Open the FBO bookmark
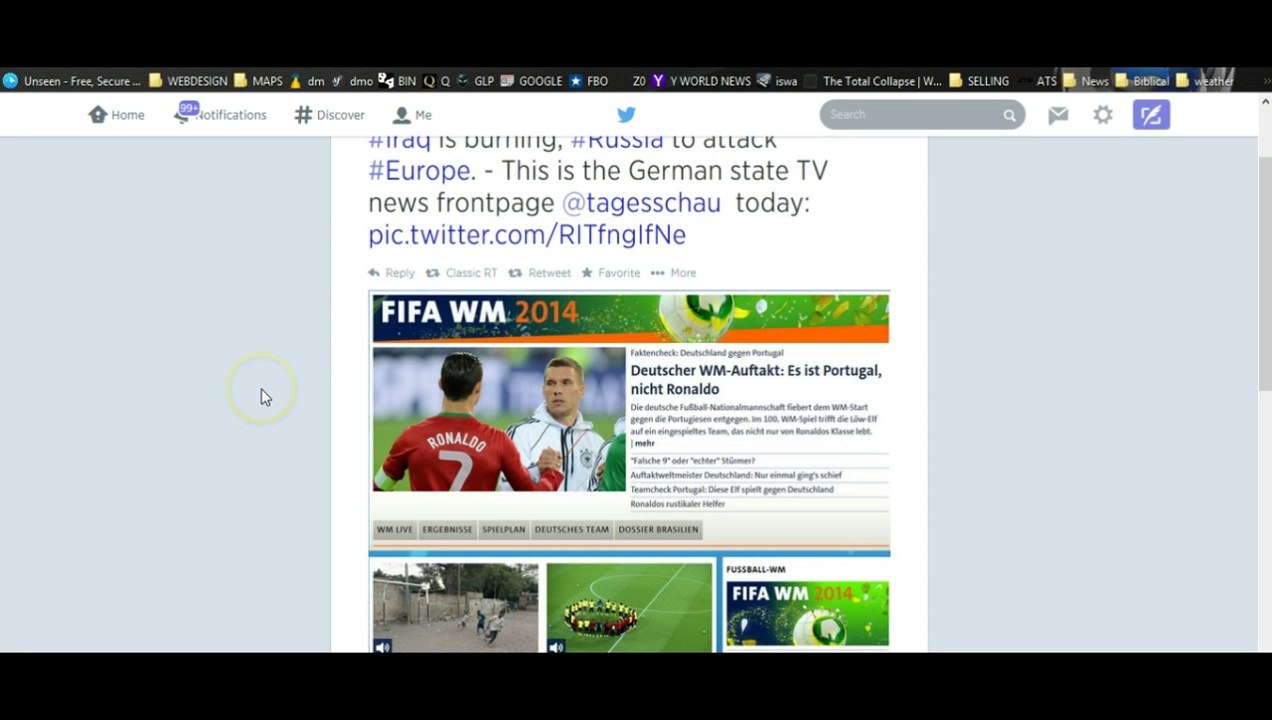This screenshot has height=720, width=1272. click(589, 81)
